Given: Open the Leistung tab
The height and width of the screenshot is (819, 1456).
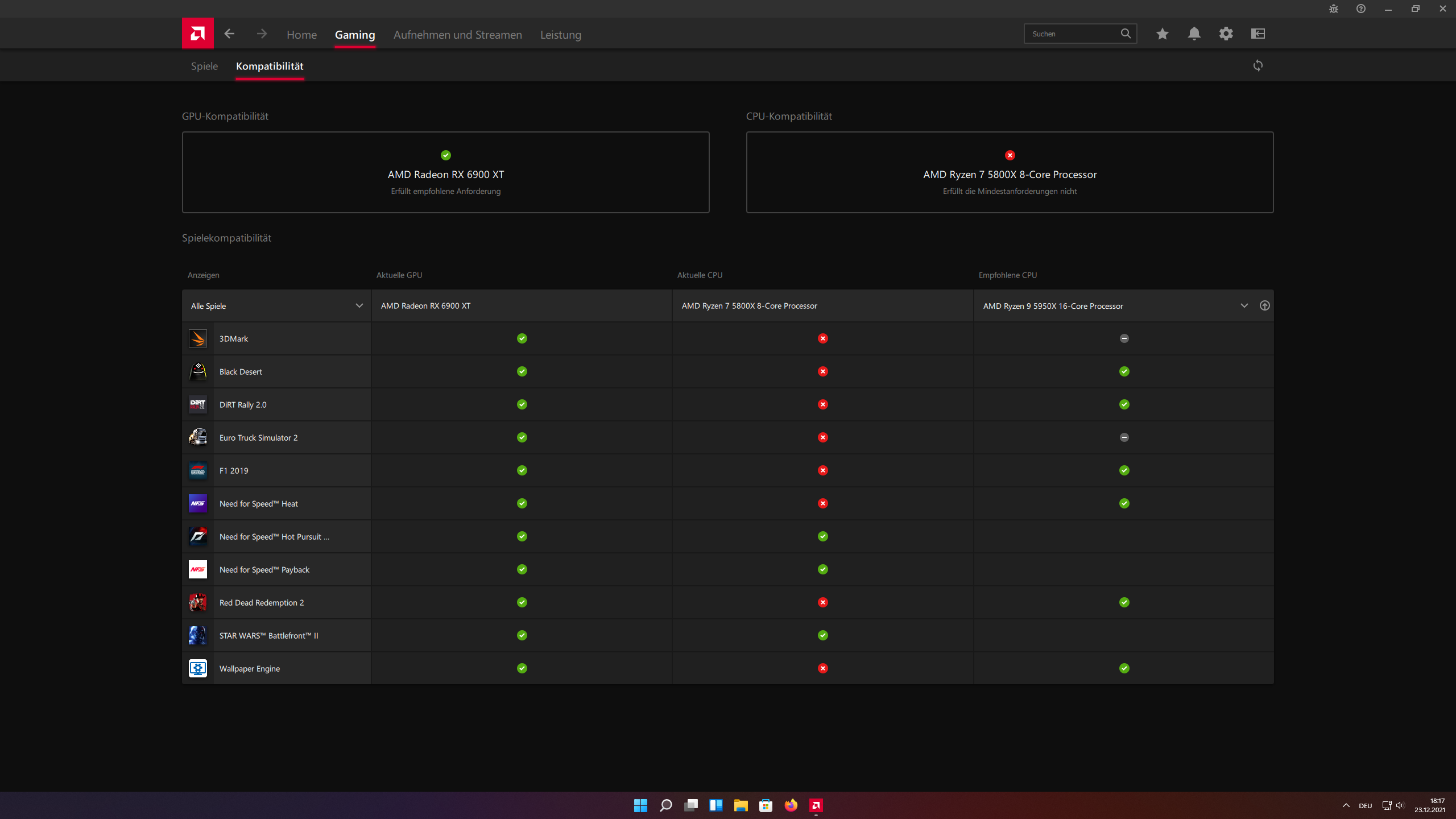Looking at the screenshot, I should pyautogui.click(x=560, y=35).
